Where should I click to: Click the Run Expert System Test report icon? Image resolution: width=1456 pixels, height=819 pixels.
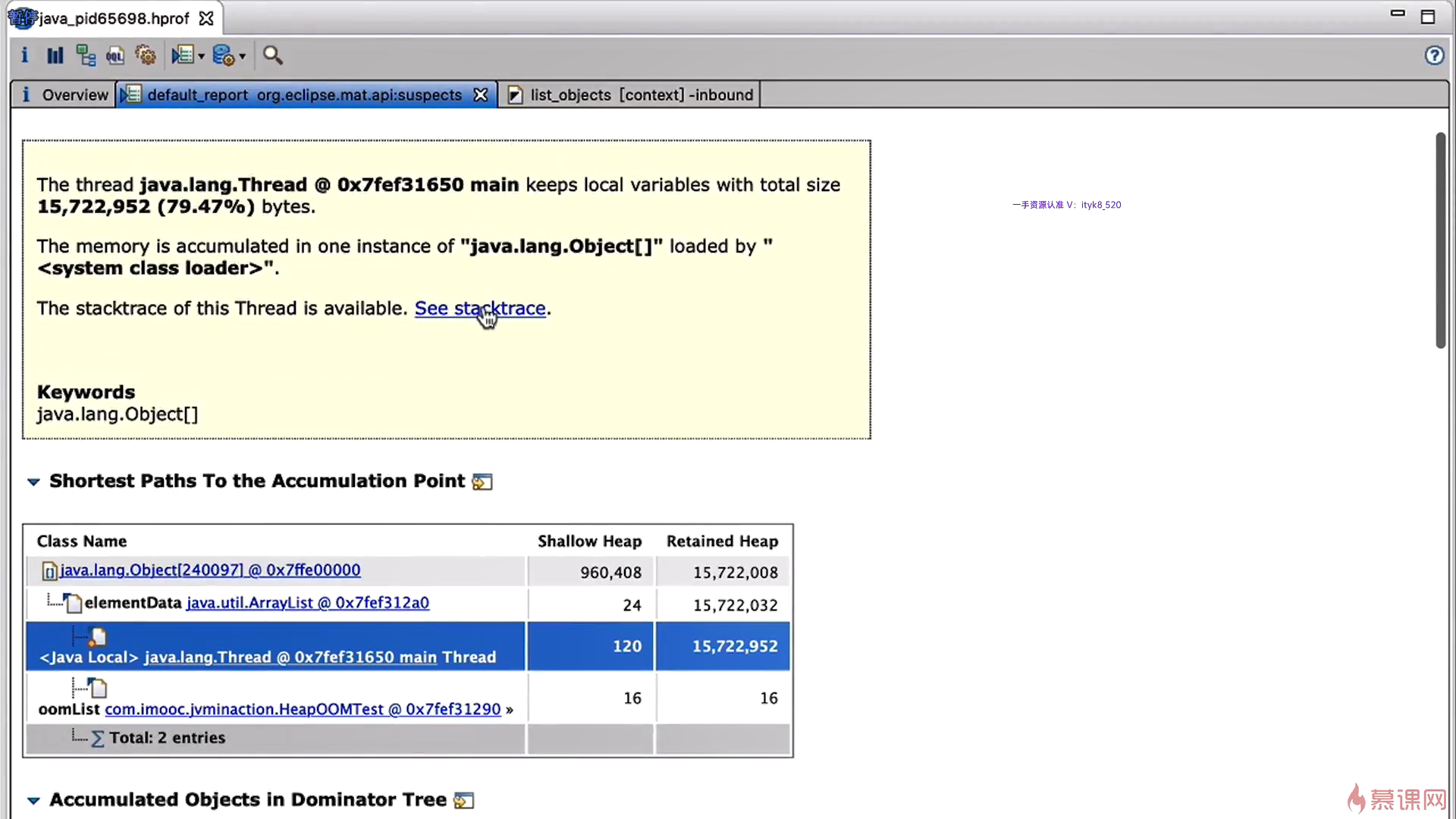click(182, 55)
